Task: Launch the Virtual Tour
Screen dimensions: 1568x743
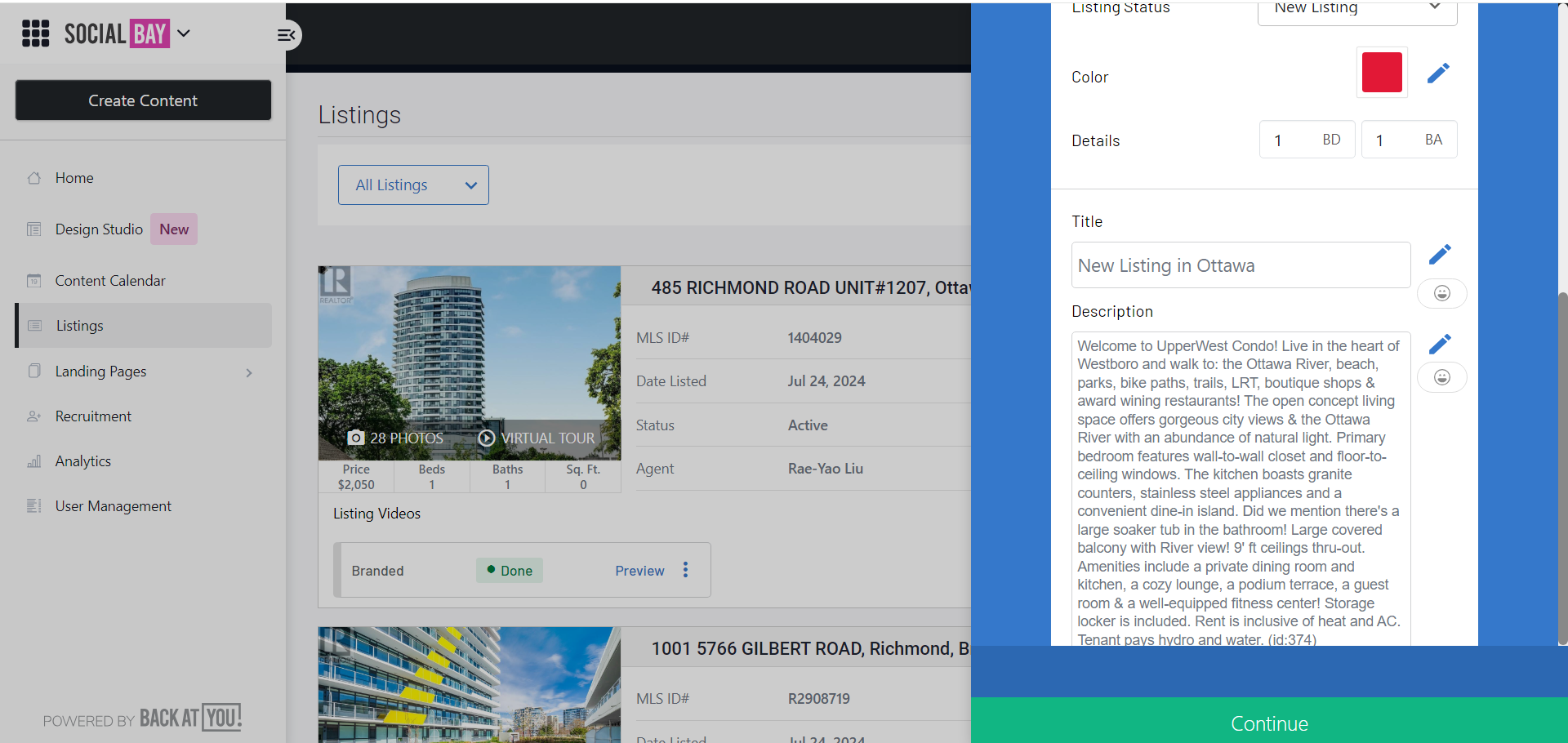Action: point(537,438)
